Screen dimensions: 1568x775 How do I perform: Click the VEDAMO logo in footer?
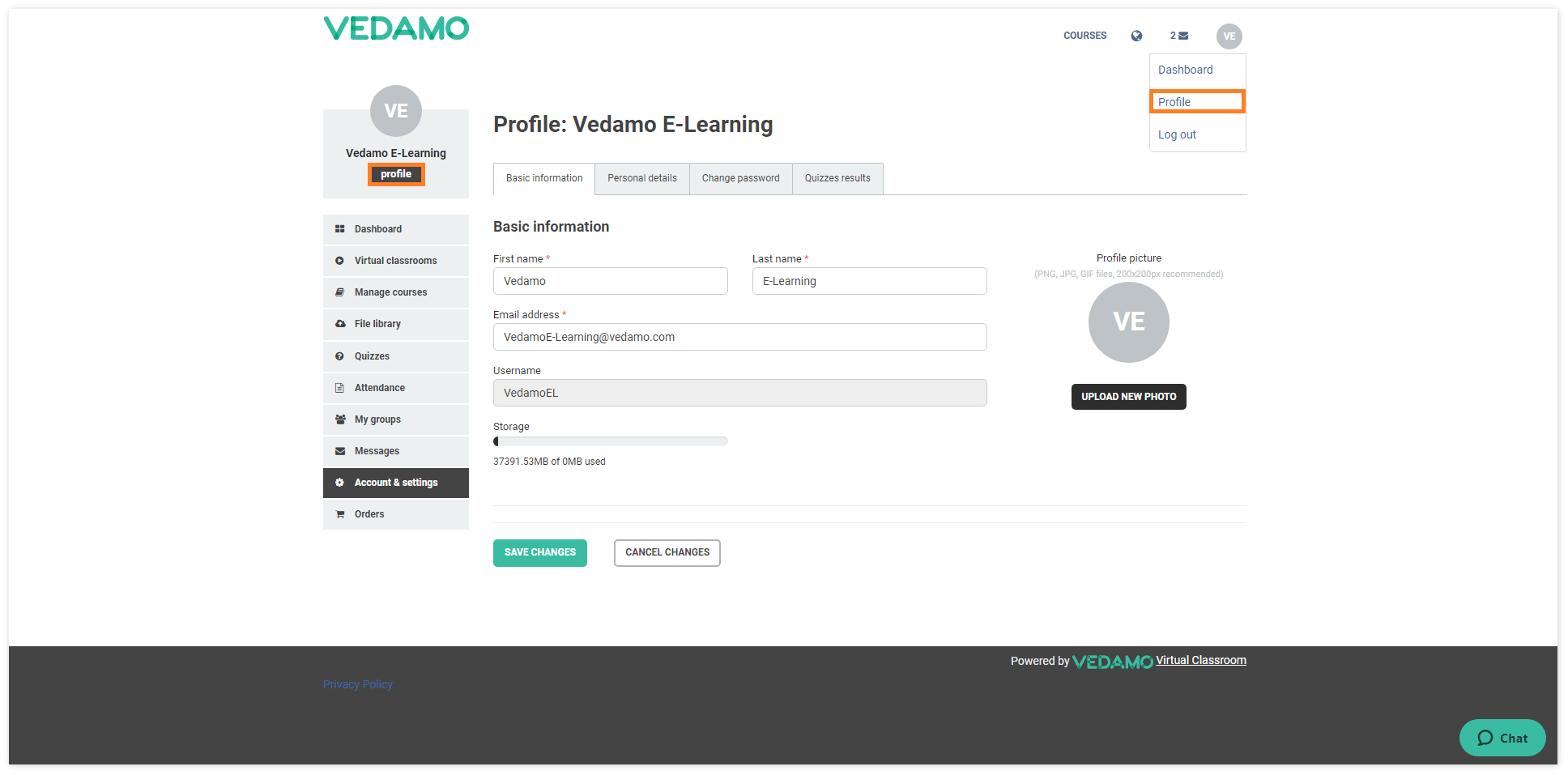tap(1113, 662)
